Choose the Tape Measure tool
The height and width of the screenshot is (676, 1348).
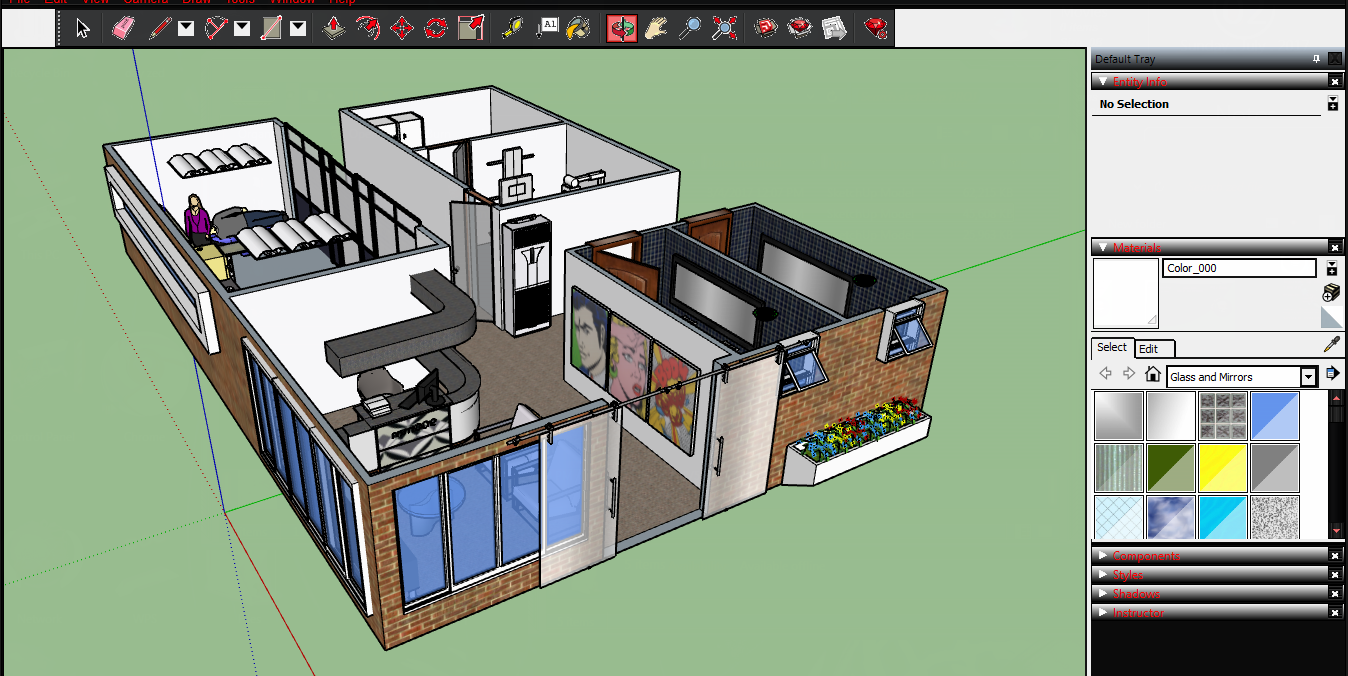coord(513,28)
